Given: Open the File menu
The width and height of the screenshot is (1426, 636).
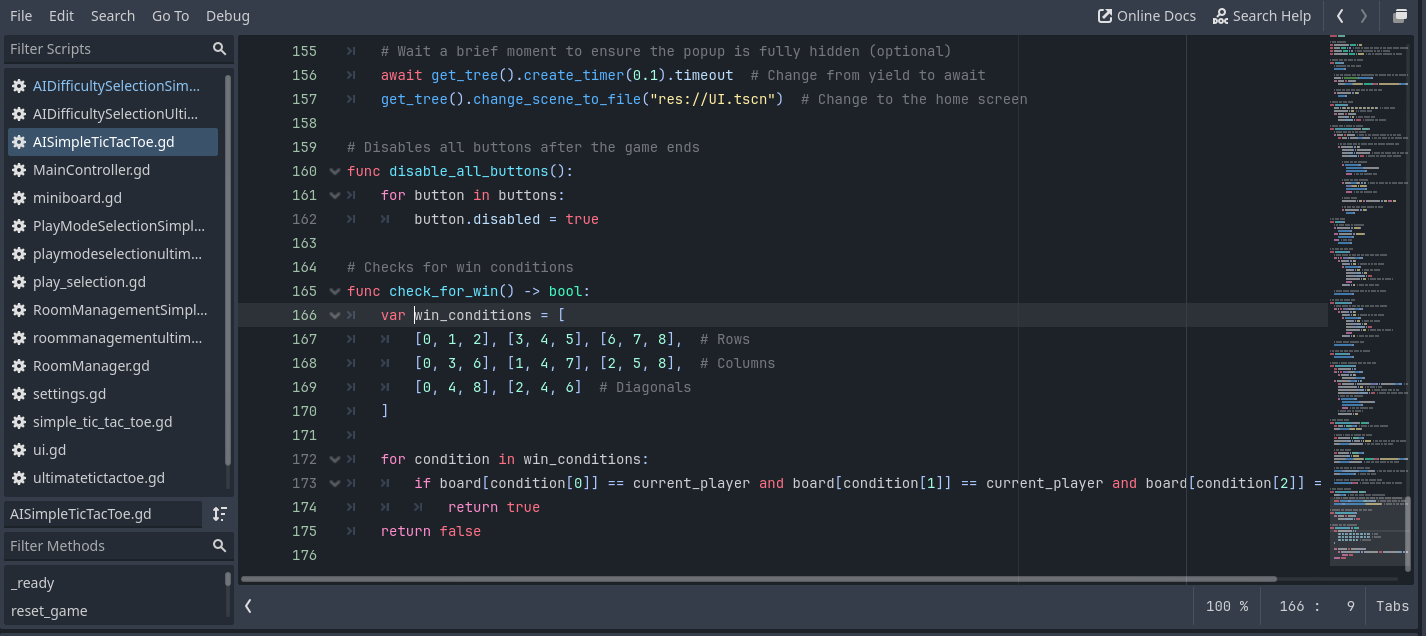Looking at the screenshot, I should tap(21, 16).
